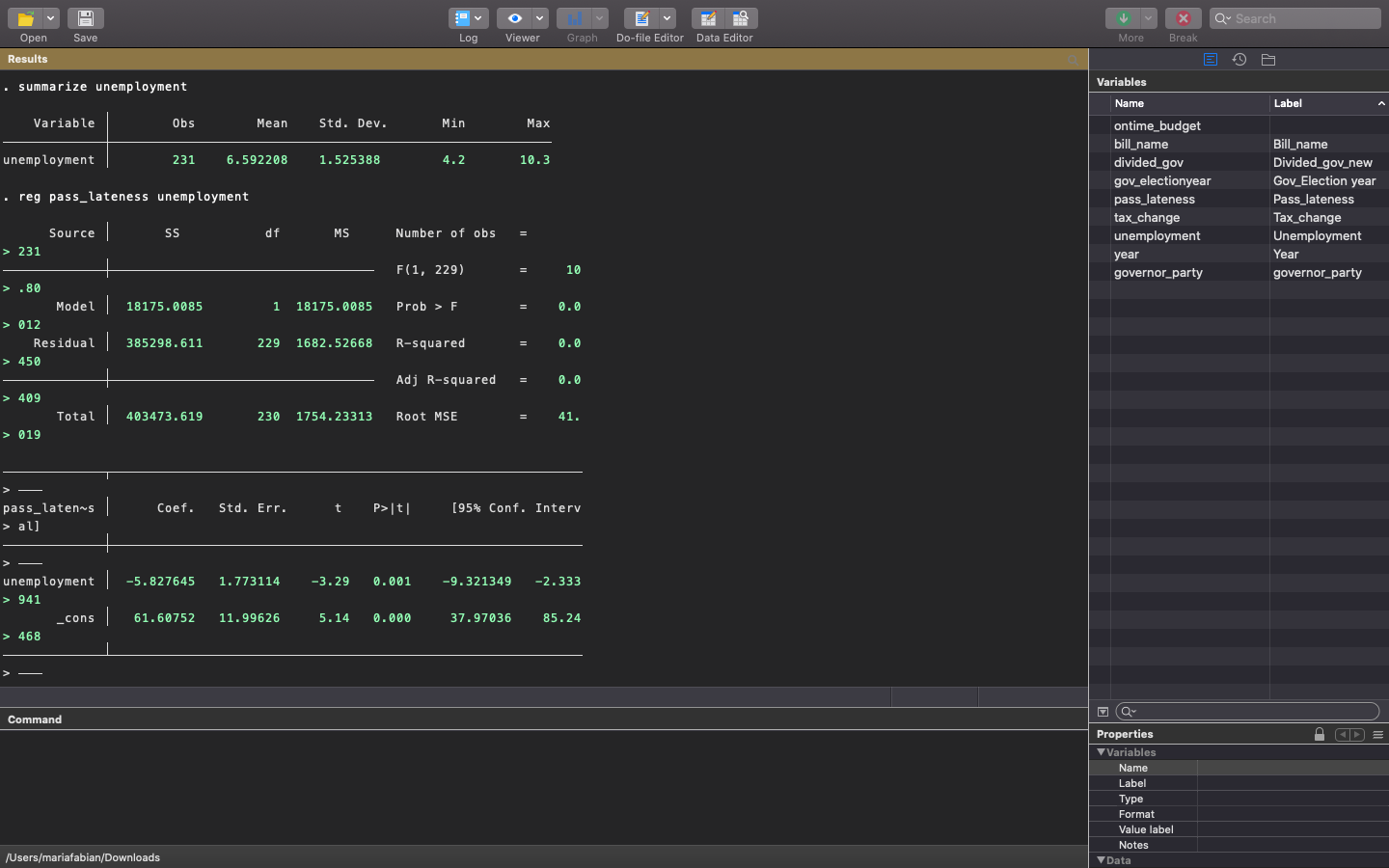Click the Log toolbar icon

coord(462,18)
